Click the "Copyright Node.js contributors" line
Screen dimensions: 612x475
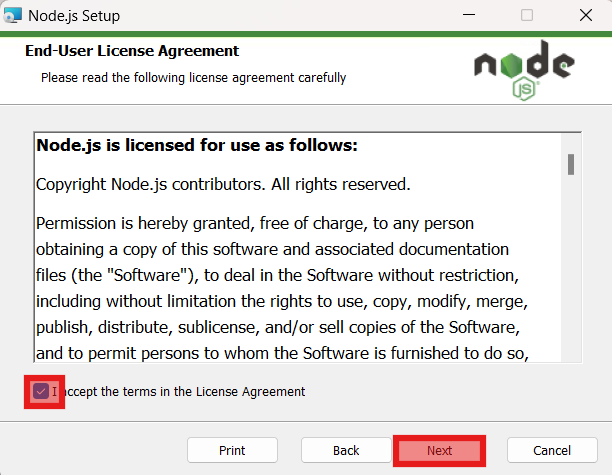coord(222,185)
